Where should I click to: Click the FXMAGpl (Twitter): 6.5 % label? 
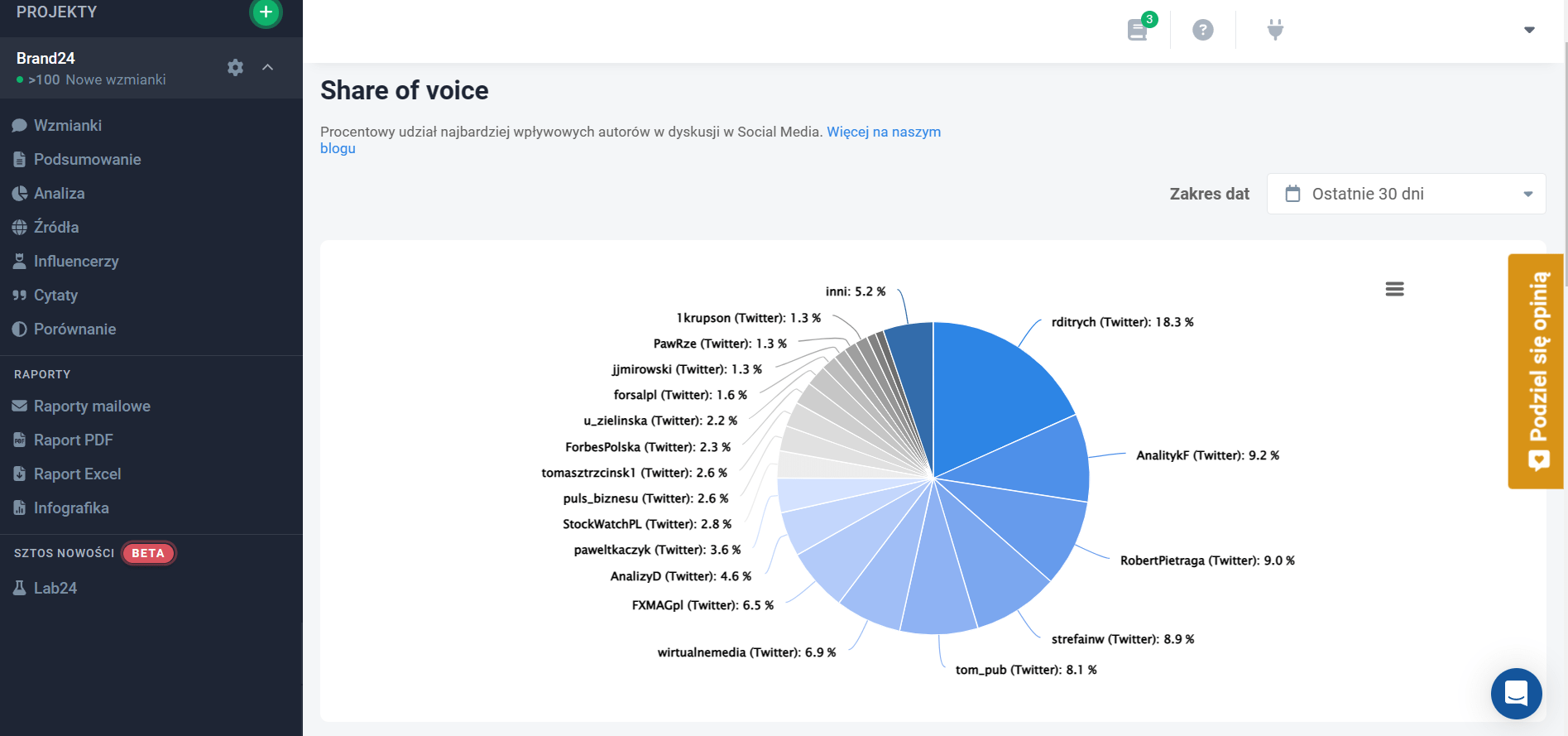click(x=702, y=605)
